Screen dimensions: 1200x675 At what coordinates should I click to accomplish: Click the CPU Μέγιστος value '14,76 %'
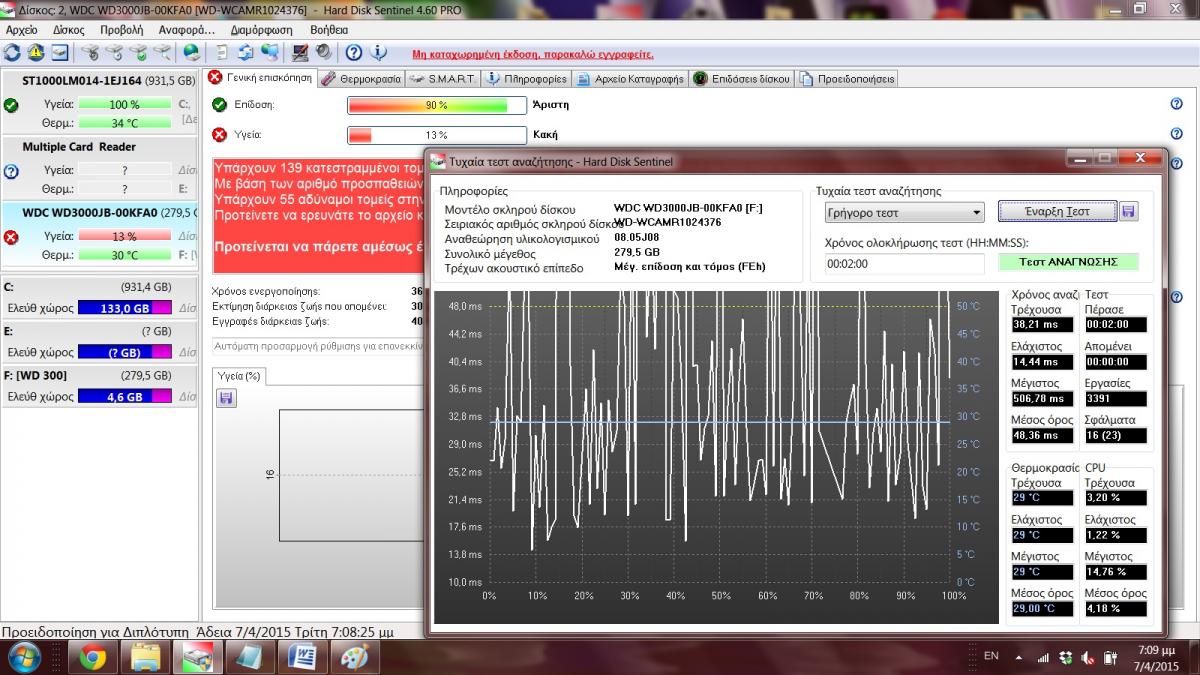click(1116, 572)
